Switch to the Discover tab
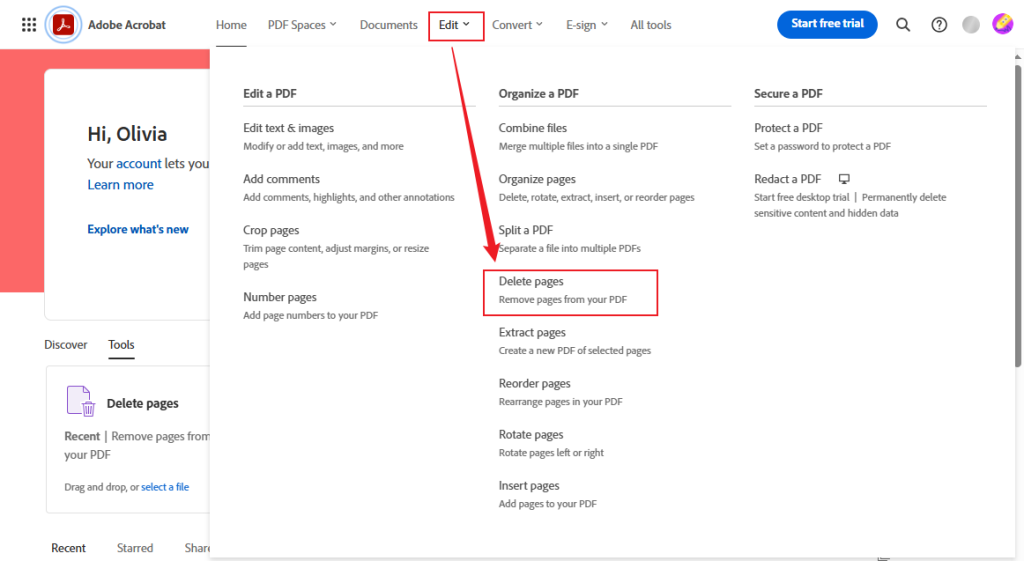This screenshot has width=1024, height=561. pos(65,344)
